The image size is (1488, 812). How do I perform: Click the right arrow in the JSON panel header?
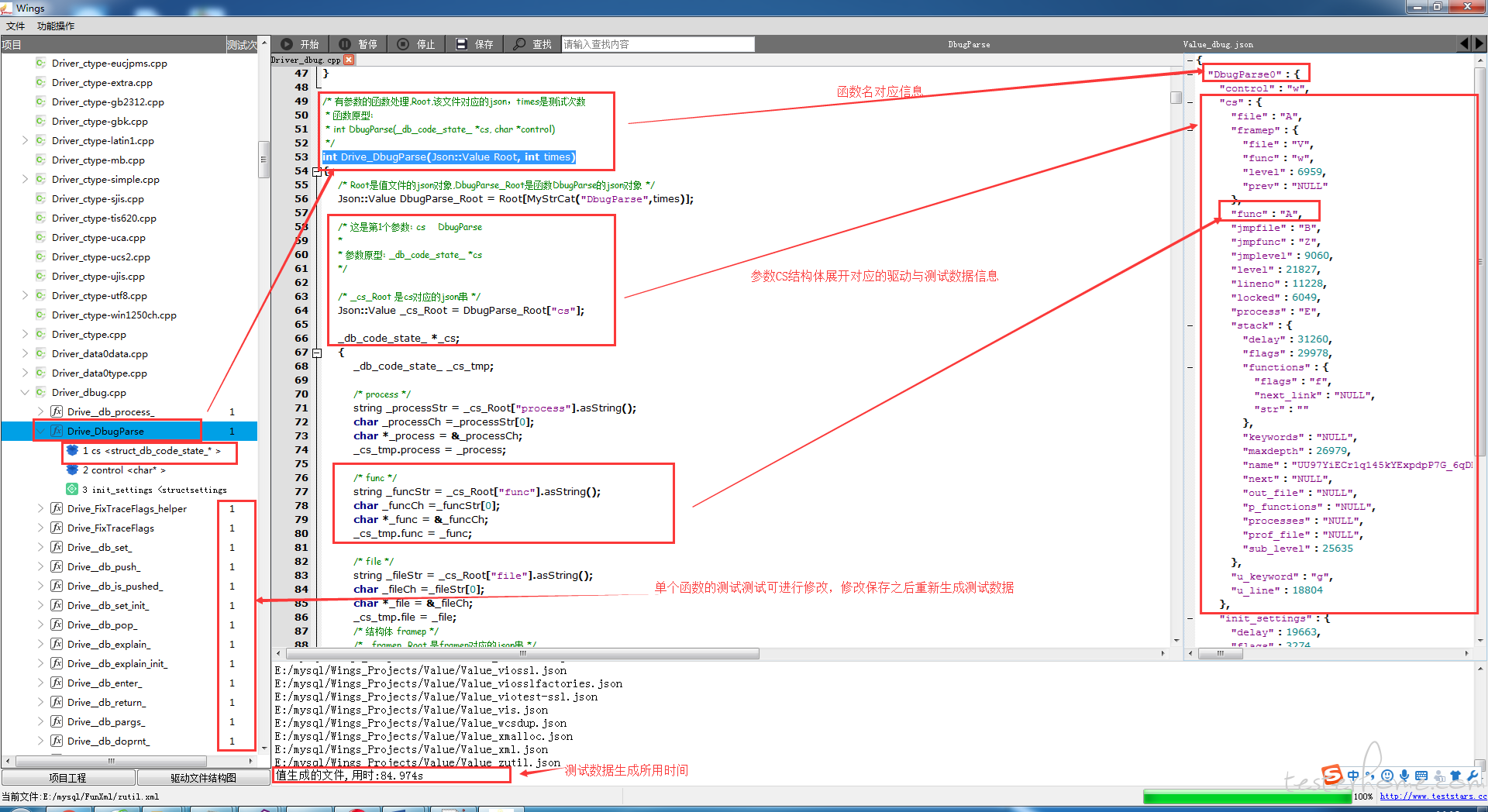tap(1479, 44)
